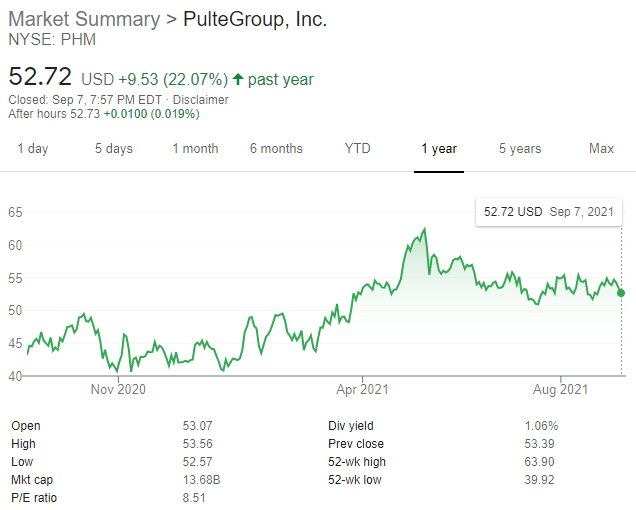Click the Nov 2020 axis label
This screenshot has width=636, height=510.
(118, 389)
